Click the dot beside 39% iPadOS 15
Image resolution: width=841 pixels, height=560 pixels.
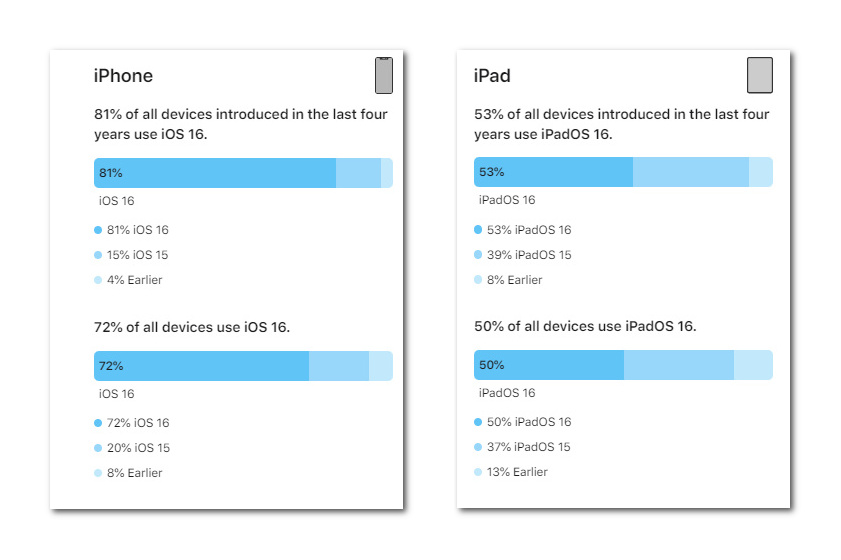point(478,255)
